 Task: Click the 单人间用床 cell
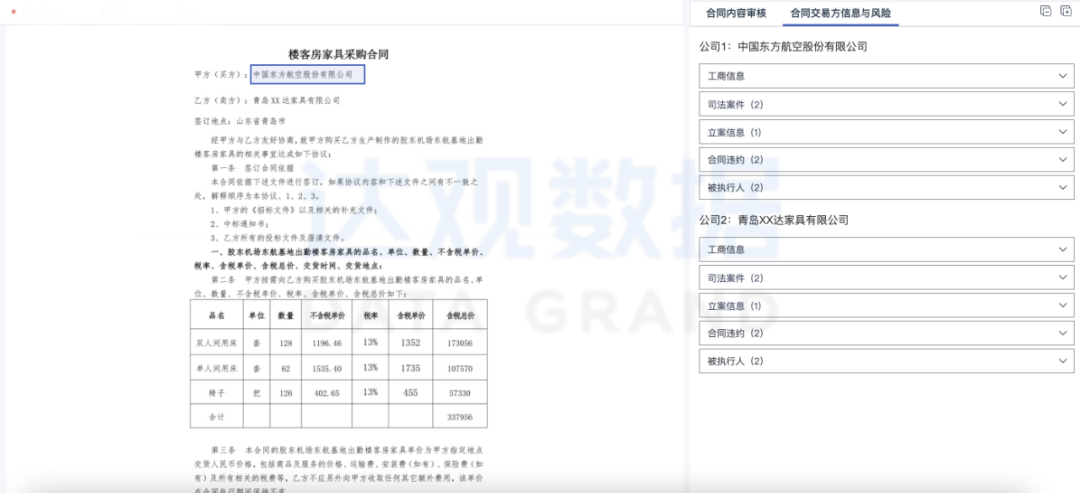point(216,368)
